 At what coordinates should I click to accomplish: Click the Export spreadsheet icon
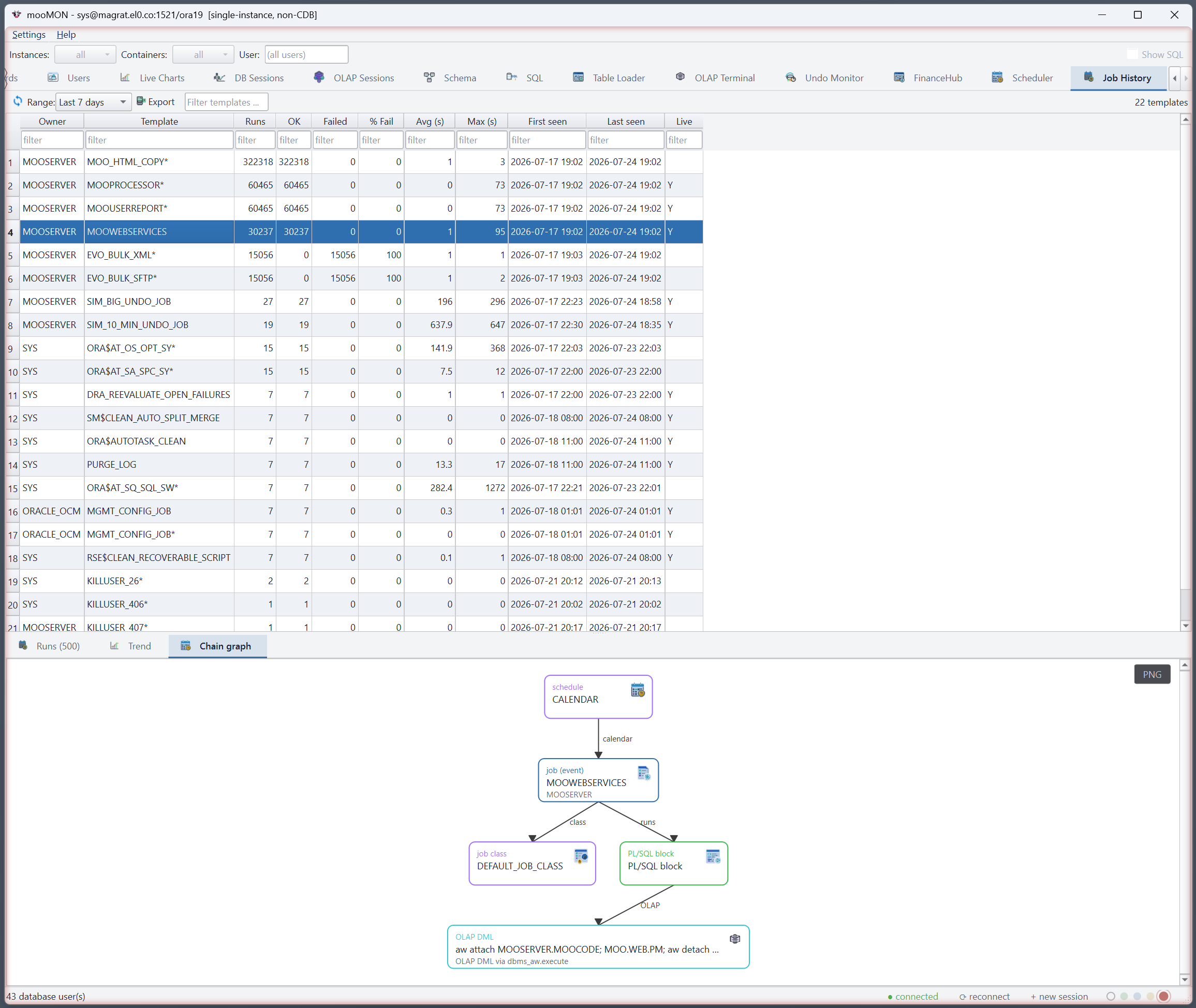click(141, 101)
